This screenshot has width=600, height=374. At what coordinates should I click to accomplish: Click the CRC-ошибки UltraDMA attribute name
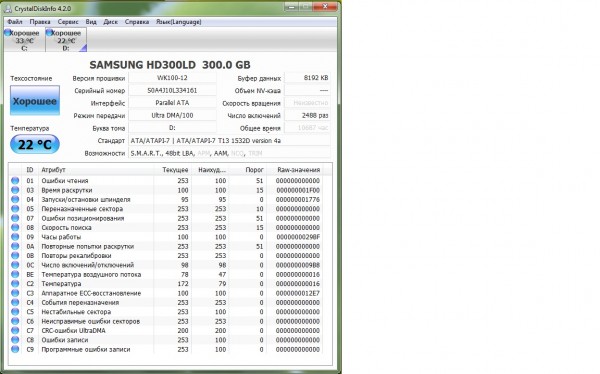(x=73, y=330)
